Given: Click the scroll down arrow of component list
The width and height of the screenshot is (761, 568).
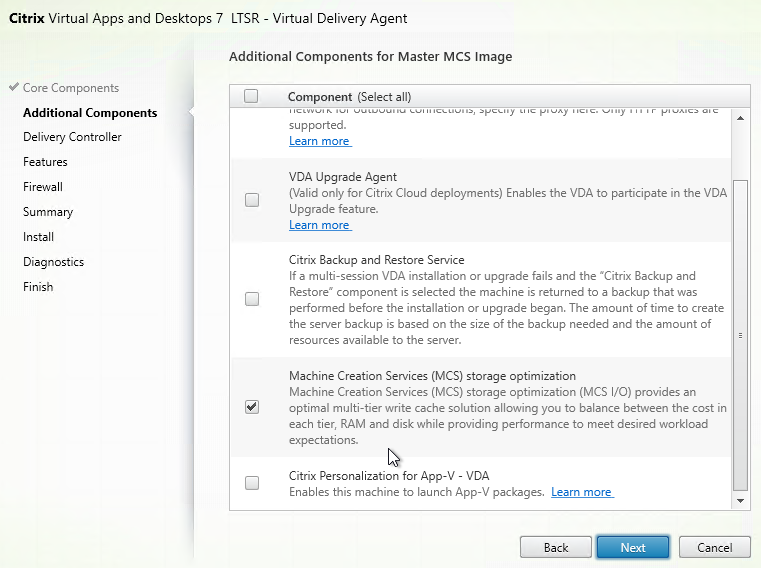Looking at the screenshot, I should 740,501.
